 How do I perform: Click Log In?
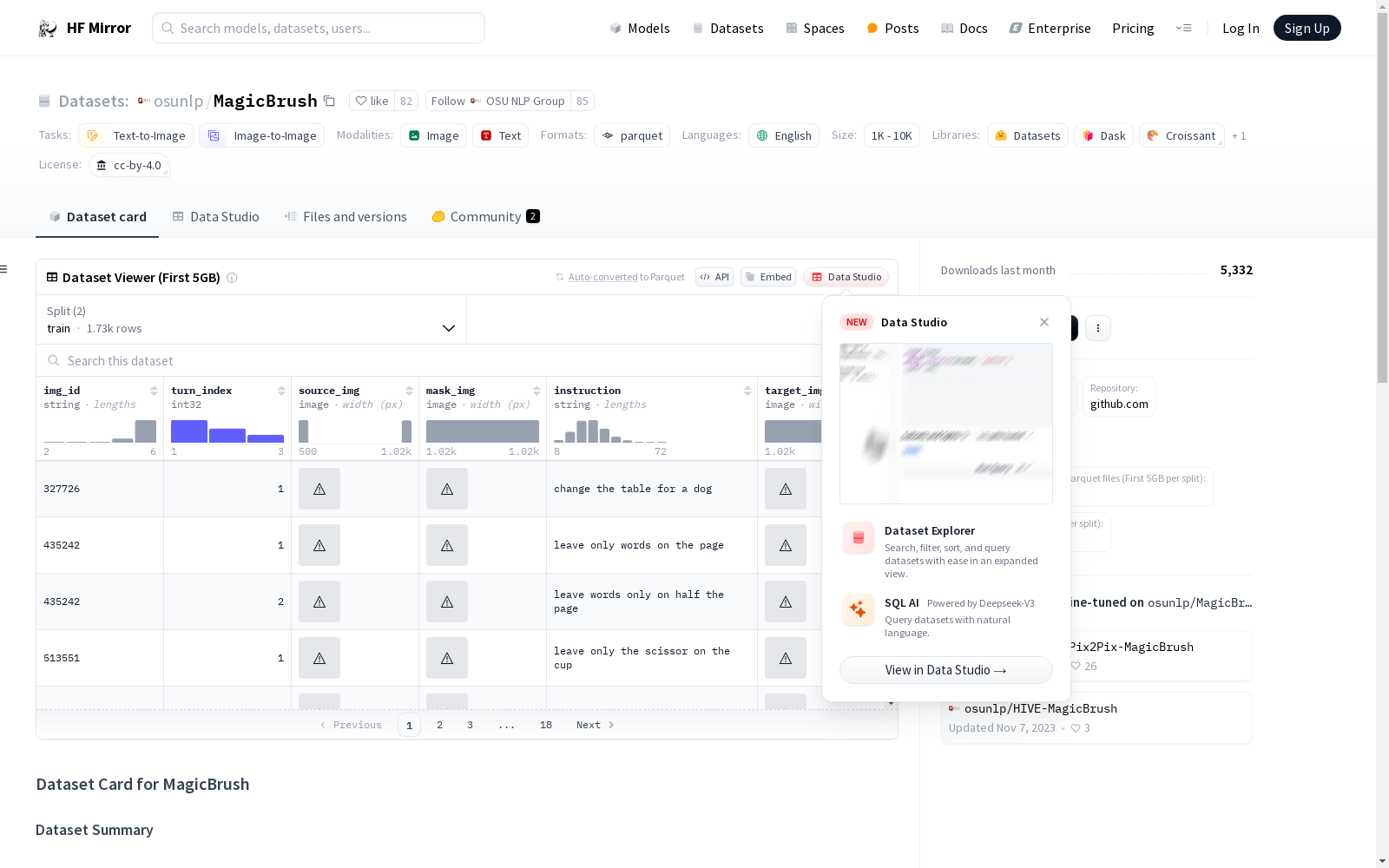[x=1241, y=28]
